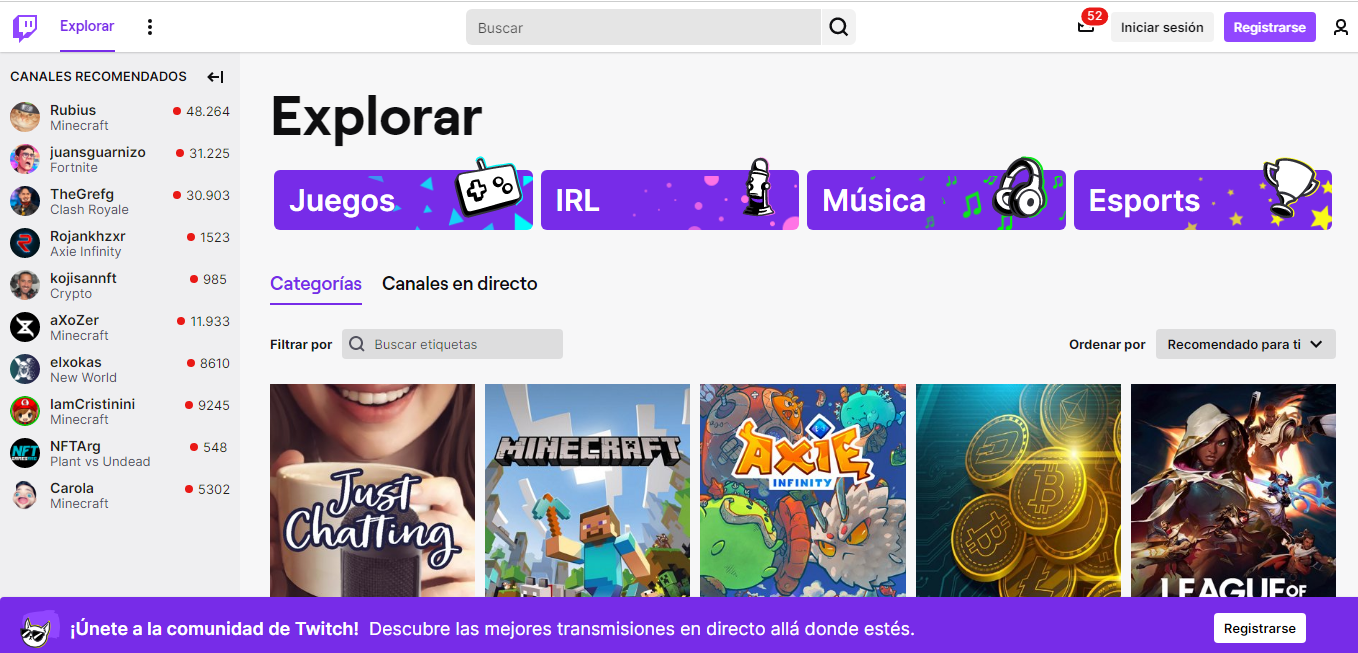Open the Ordenar por Recomendado para ti dropdown
Viewport: 1358px width, 653px height.
1245,344
